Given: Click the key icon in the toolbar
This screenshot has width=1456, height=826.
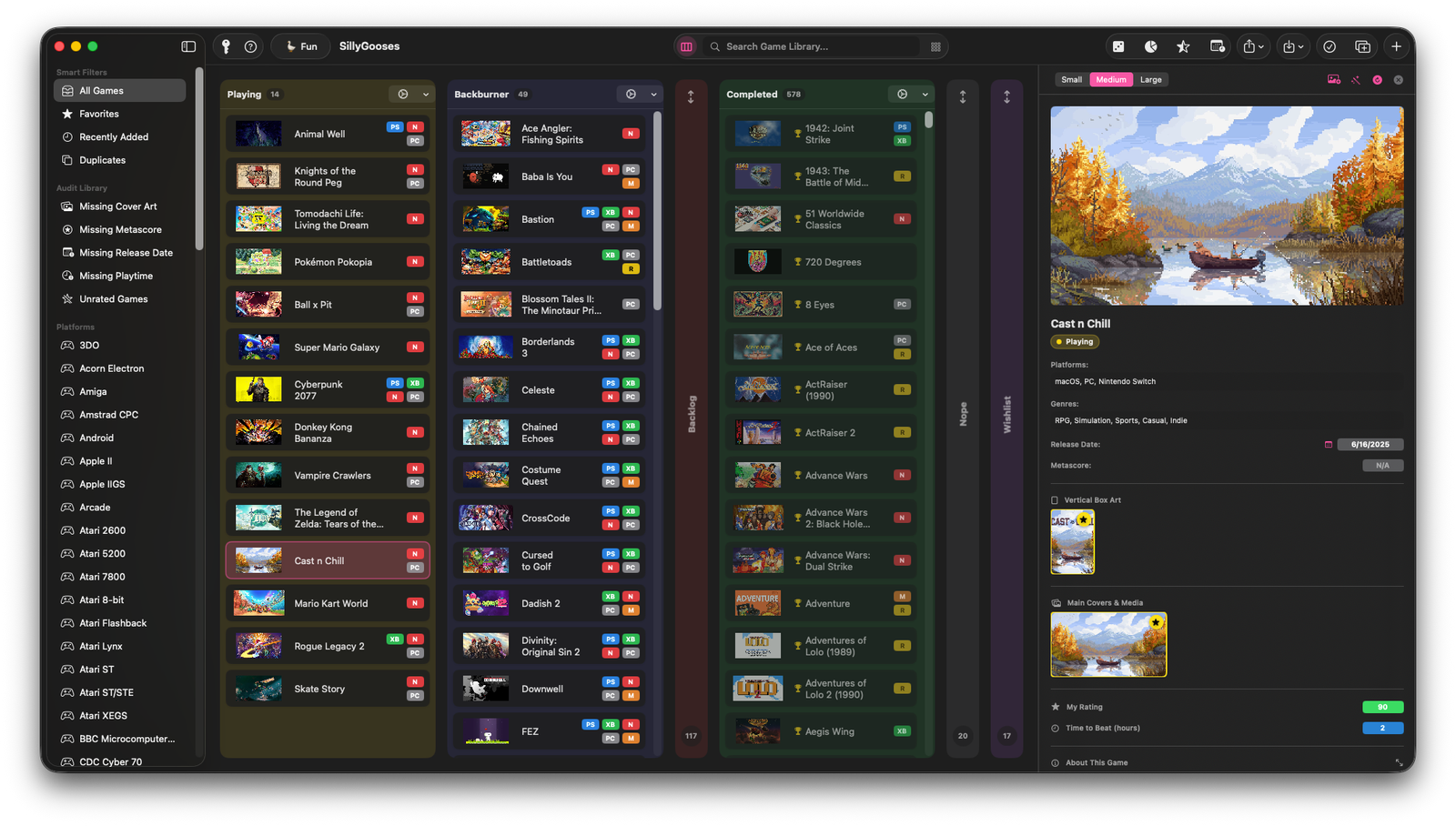Looking at the screenshot, I should coord(226,46).
